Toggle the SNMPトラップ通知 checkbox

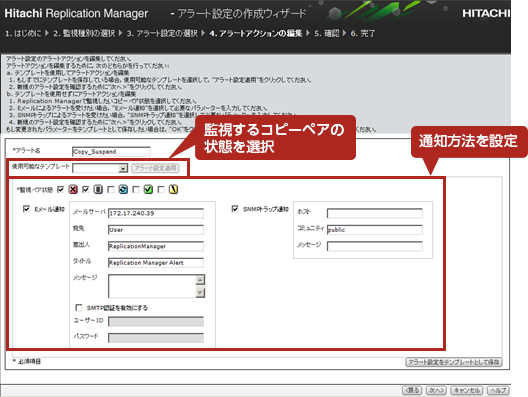(x=235, y=209)
